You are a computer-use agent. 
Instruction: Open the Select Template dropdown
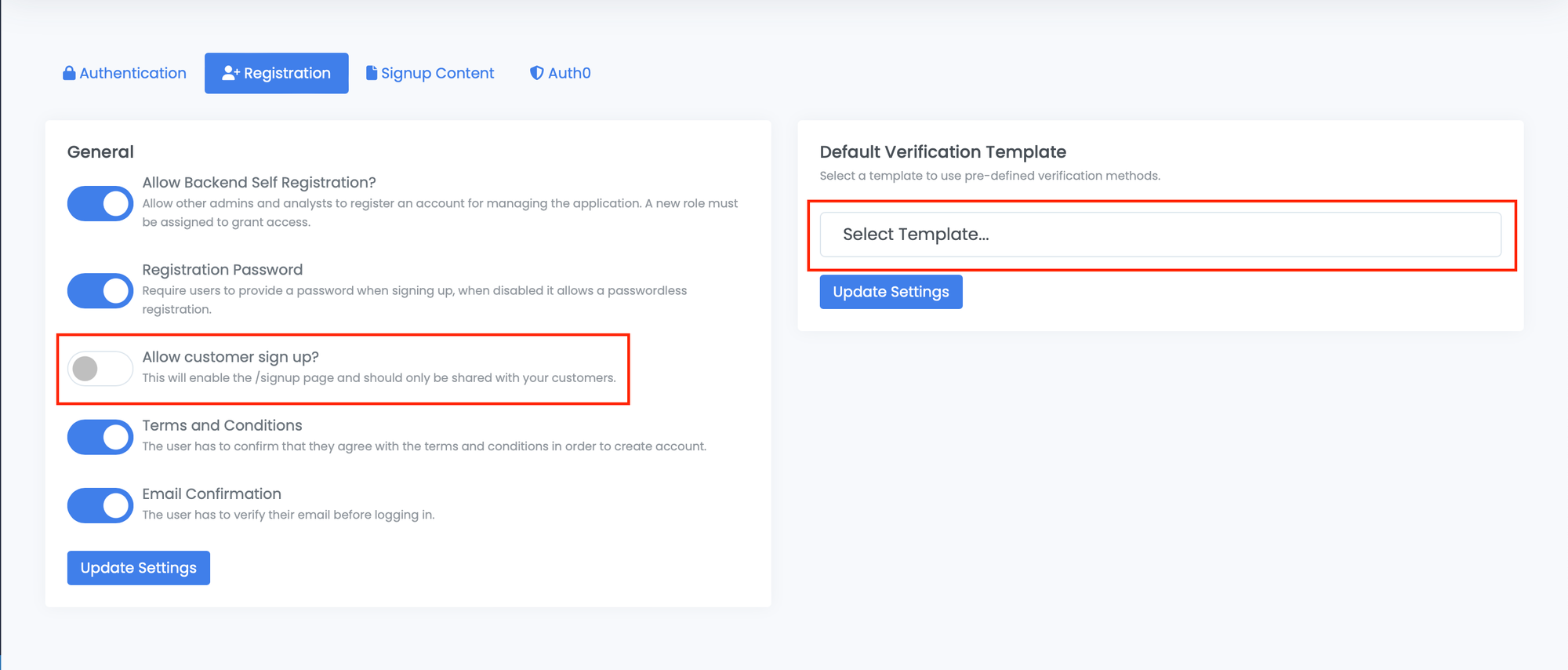(1160, 235)
